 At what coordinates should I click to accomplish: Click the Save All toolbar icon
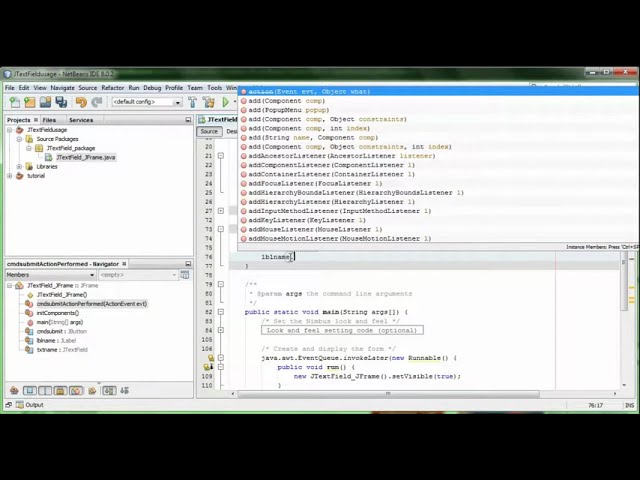coord(61,102)
